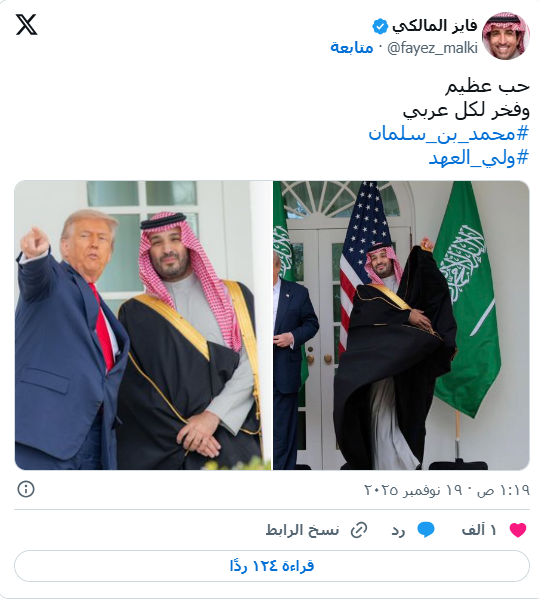Click the blue verified badge
Image resolution: width=539 pixels, height=601 pixels.
pyautogui.click(x=380, y=27)
